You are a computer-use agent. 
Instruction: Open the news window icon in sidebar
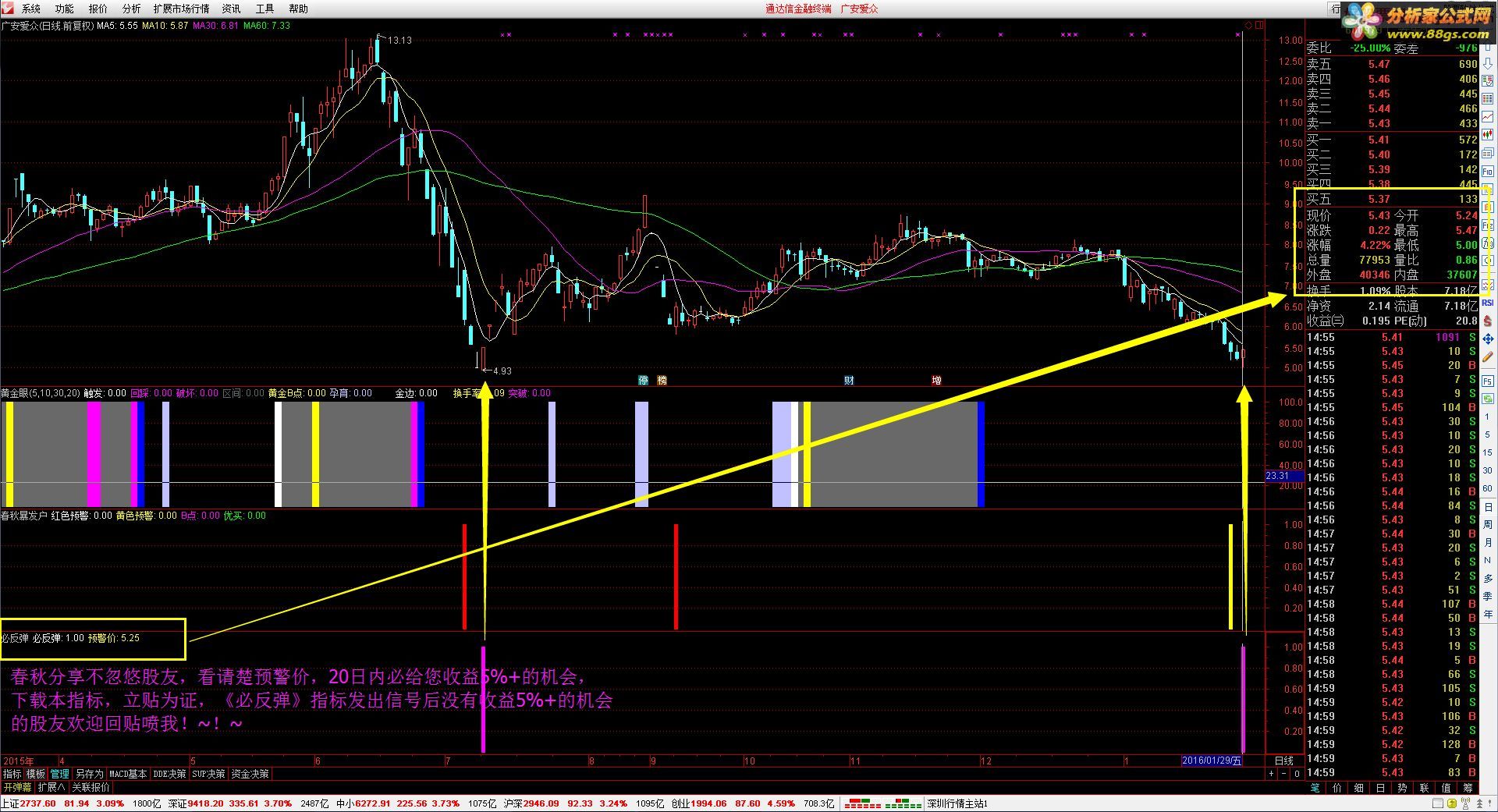pyautogui.click(x=1487, y=153)
